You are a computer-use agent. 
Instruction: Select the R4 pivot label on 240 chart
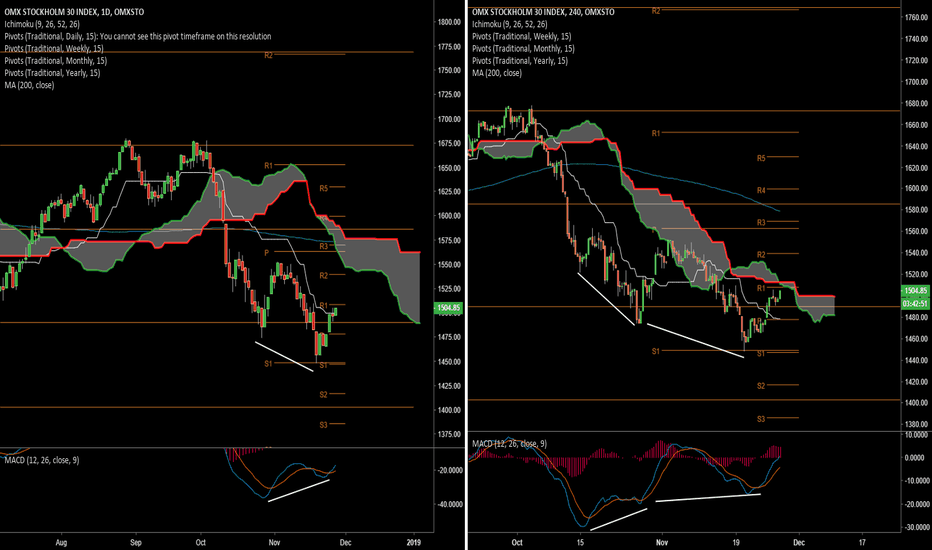click(x=761, y=191)
